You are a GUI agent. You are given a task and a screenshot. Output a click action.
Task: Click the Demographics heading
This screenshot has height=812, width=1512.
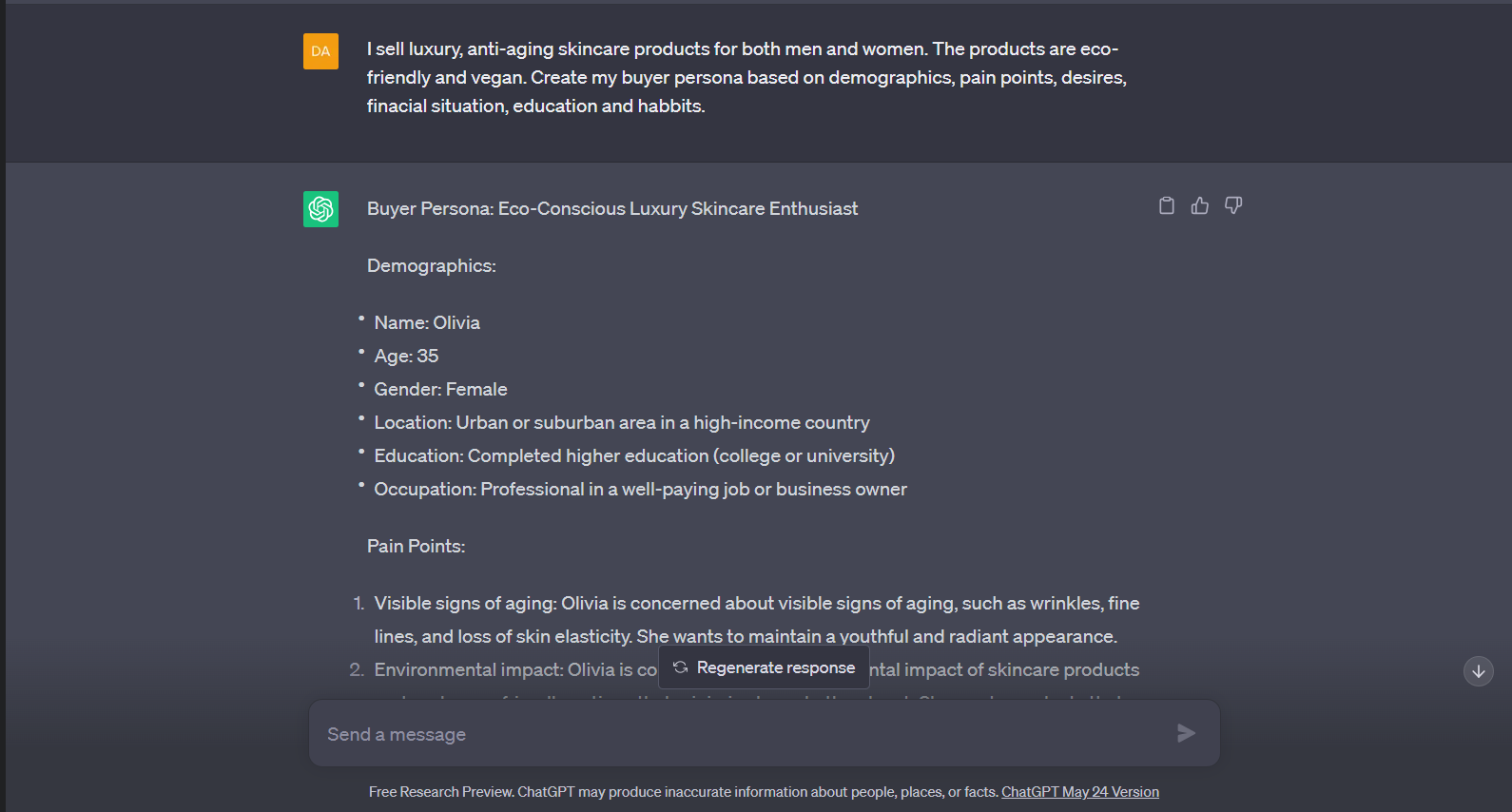coord(432,266)
